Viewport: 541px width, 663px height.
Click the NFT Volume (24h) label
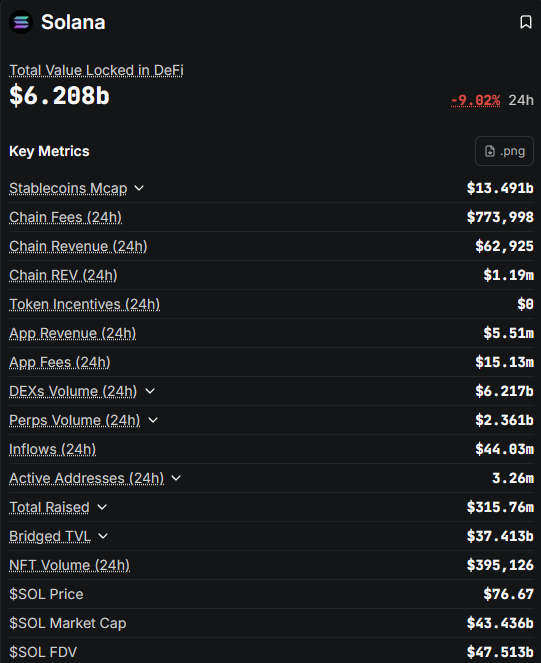(x=69, y=565)
